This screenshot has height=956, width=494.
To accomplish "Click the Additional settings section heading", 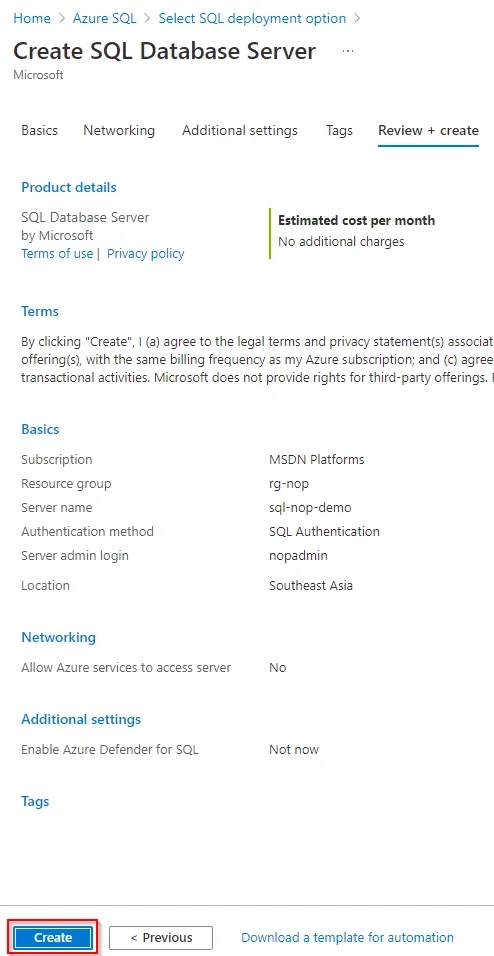I will (x=81, y=719).
